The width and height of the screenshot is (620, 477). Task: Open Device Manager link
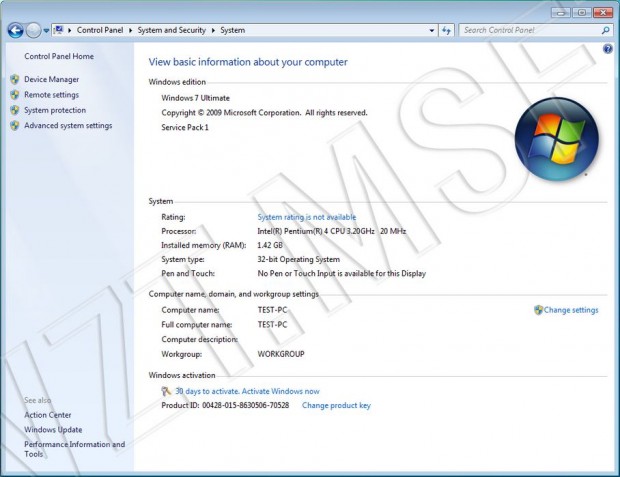pyautogui.click(x=51, y=80)
